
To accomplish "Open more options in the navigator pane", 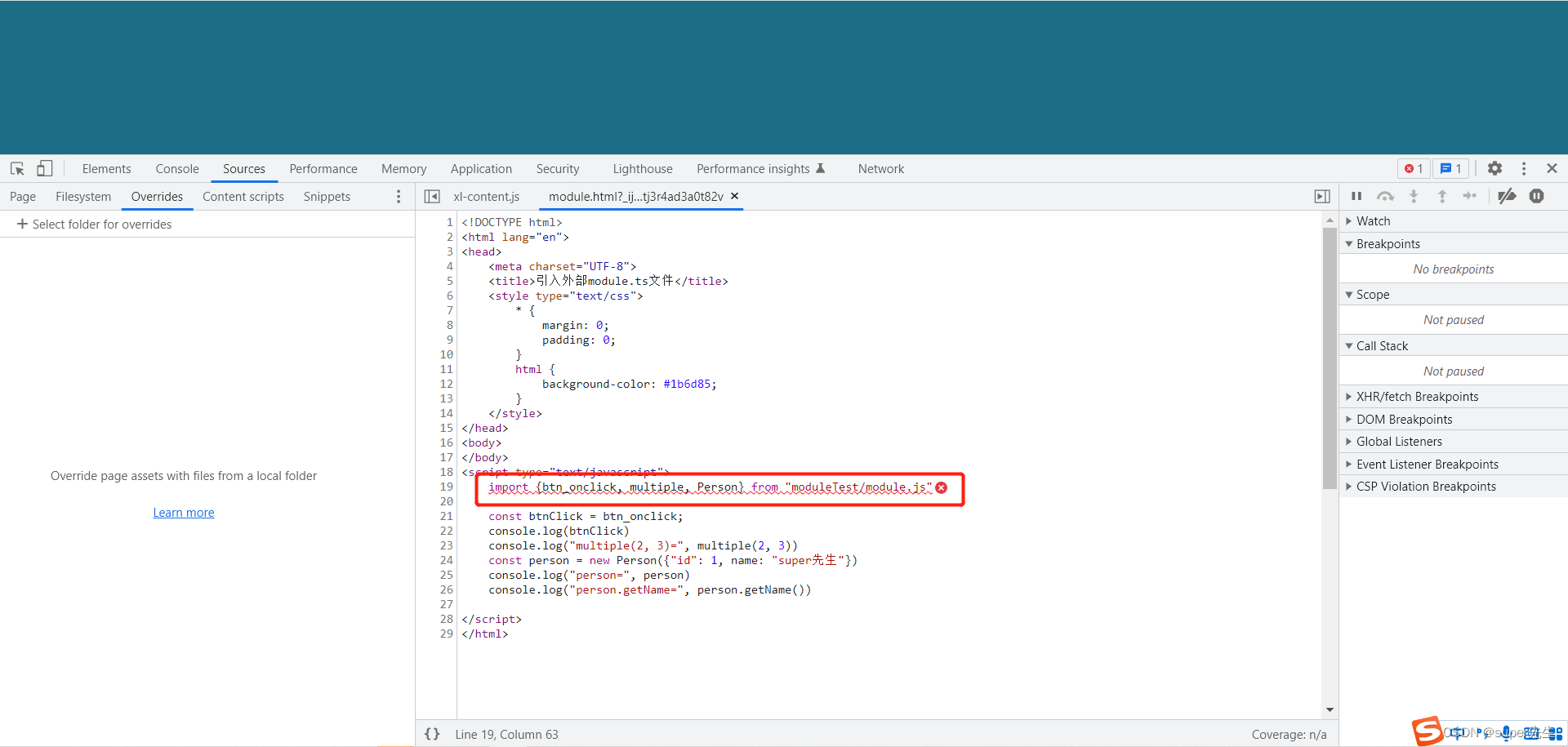I will click(x=399, y=196).
